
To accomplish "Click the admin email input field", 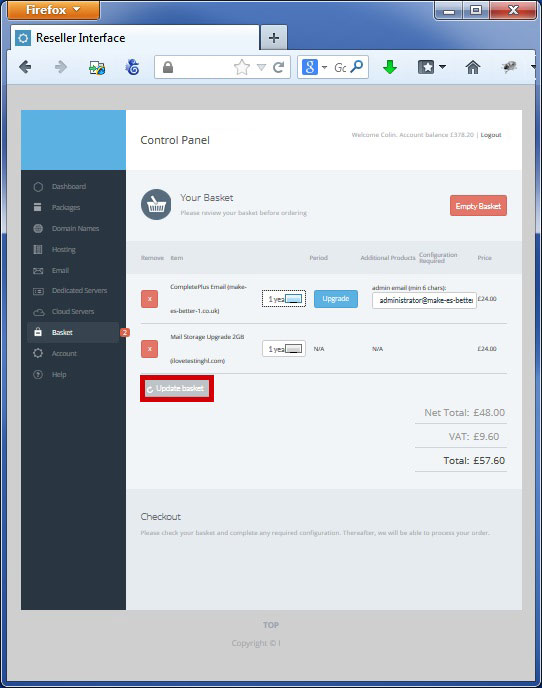I will coord(424,301).
